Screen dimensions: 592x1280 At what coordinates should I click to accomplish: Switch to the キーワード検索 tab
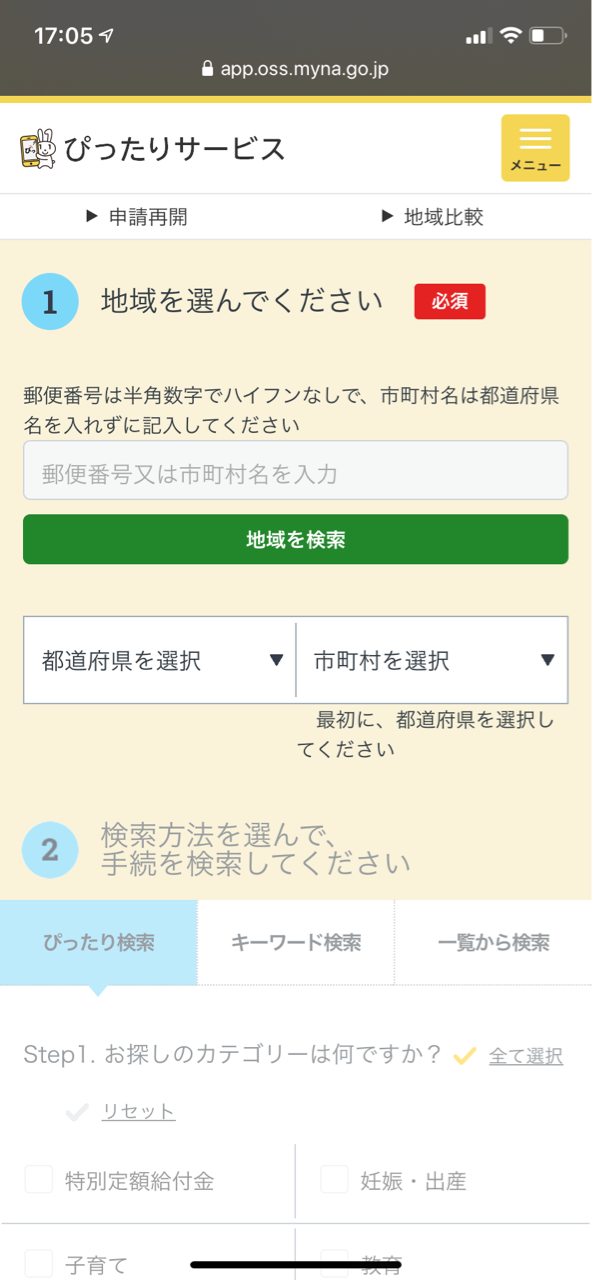click(296, 942)
